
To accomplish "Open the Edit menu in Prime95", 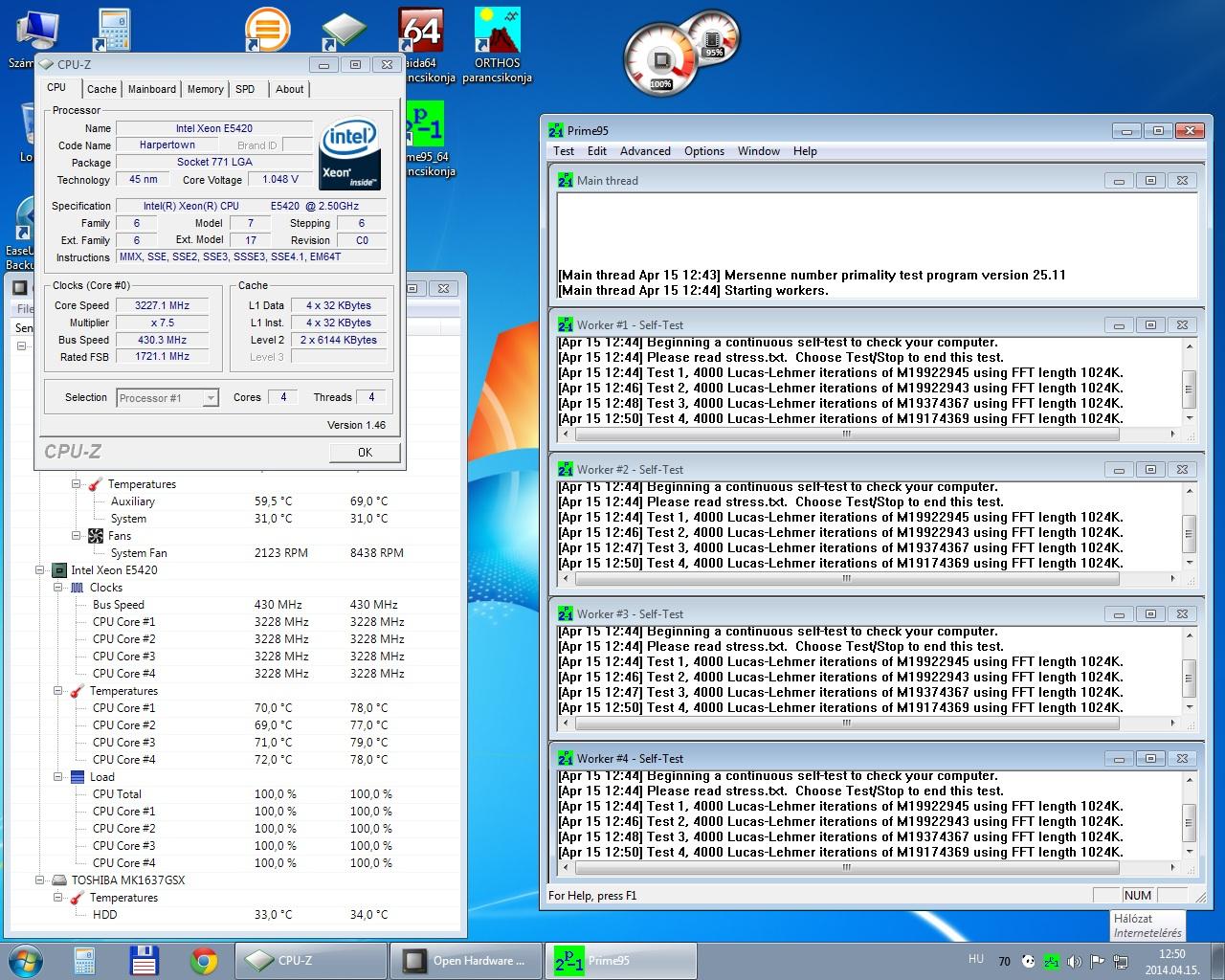I will pyautogui.click(x=597, y=151).
